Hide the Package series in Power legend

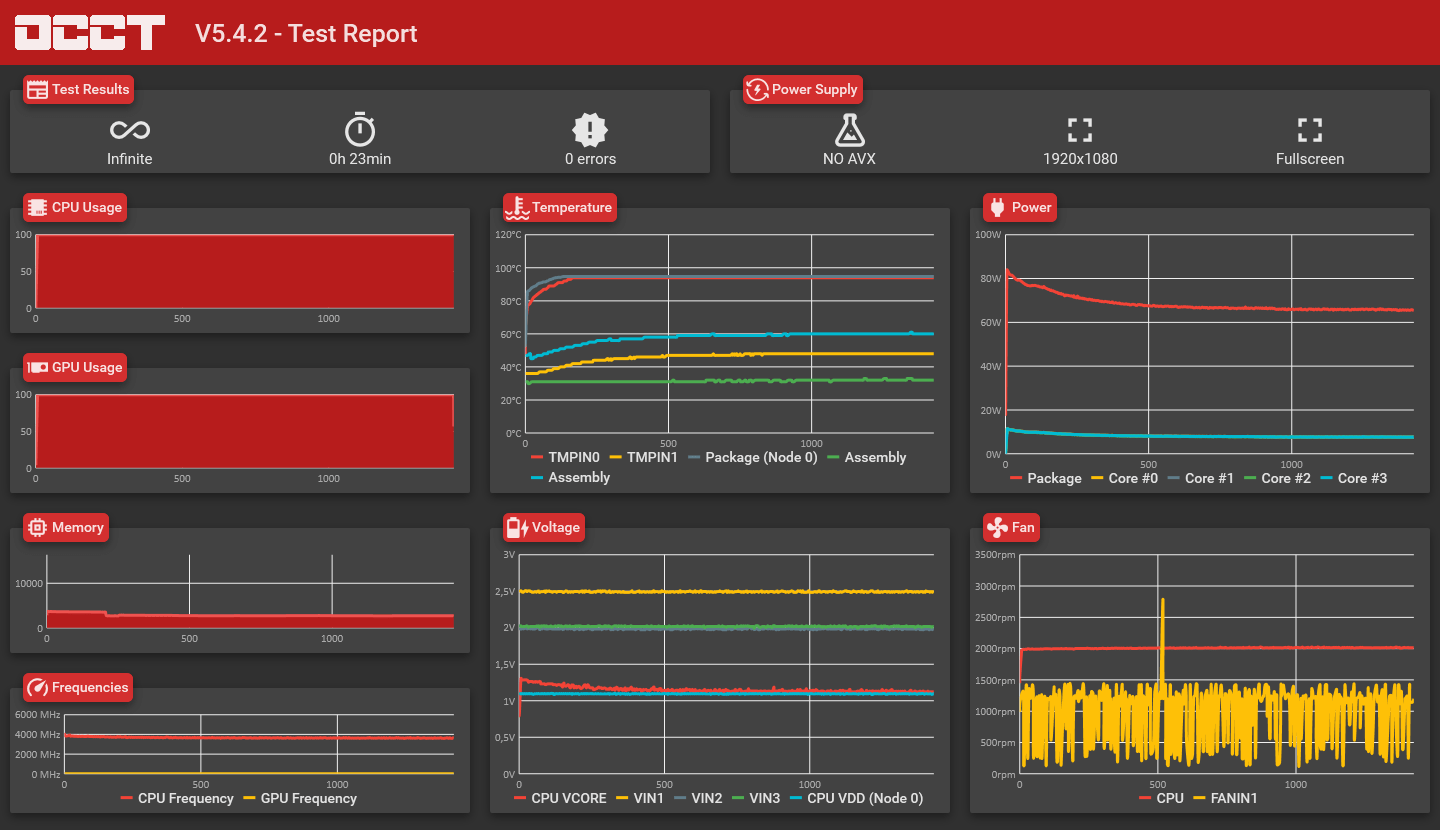pyautogui.click(x=1046, y=478)
